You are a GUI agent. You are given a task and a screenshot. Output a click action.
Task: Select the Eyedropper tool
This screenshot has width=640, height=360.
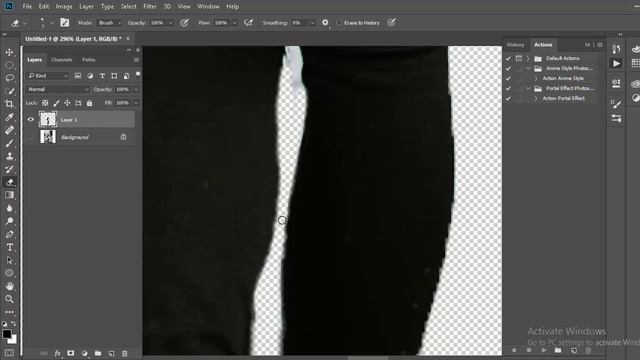(9, 117)
